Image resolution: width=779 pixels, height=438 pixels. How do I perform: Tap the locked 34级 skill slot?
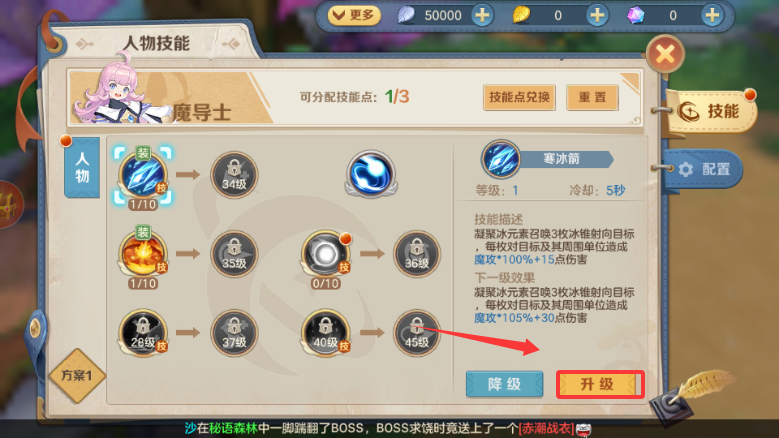point(234,175)
